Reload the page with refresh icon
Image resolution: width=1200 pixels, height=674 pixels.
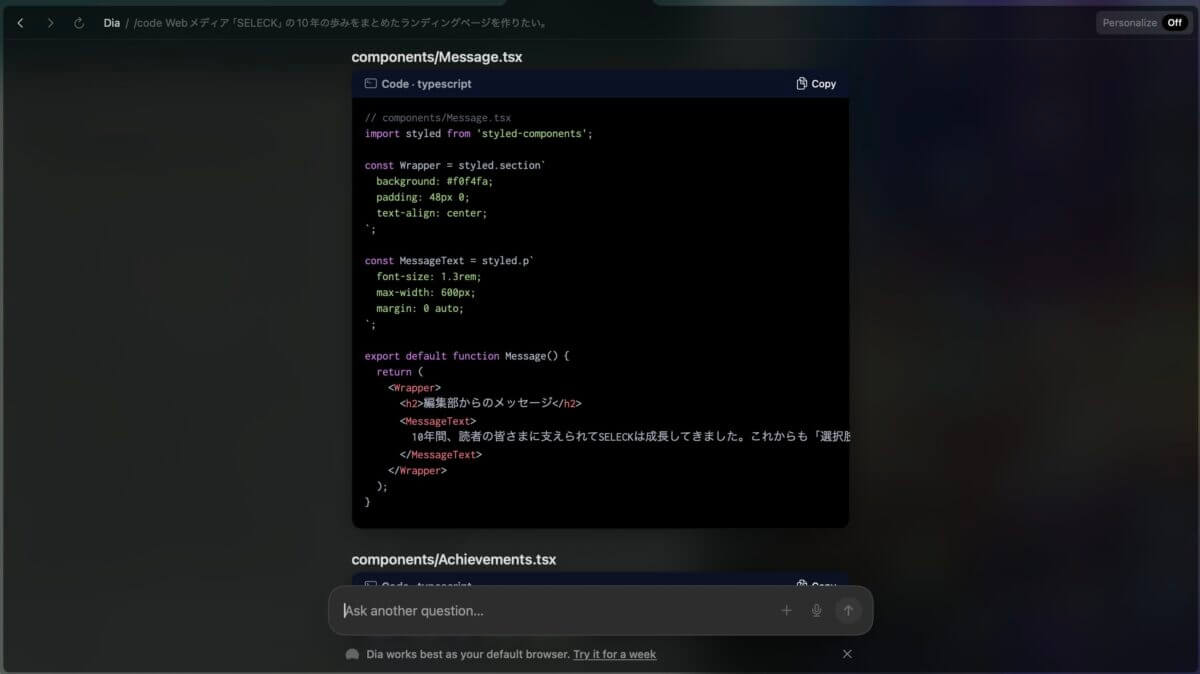coord(79,23)
